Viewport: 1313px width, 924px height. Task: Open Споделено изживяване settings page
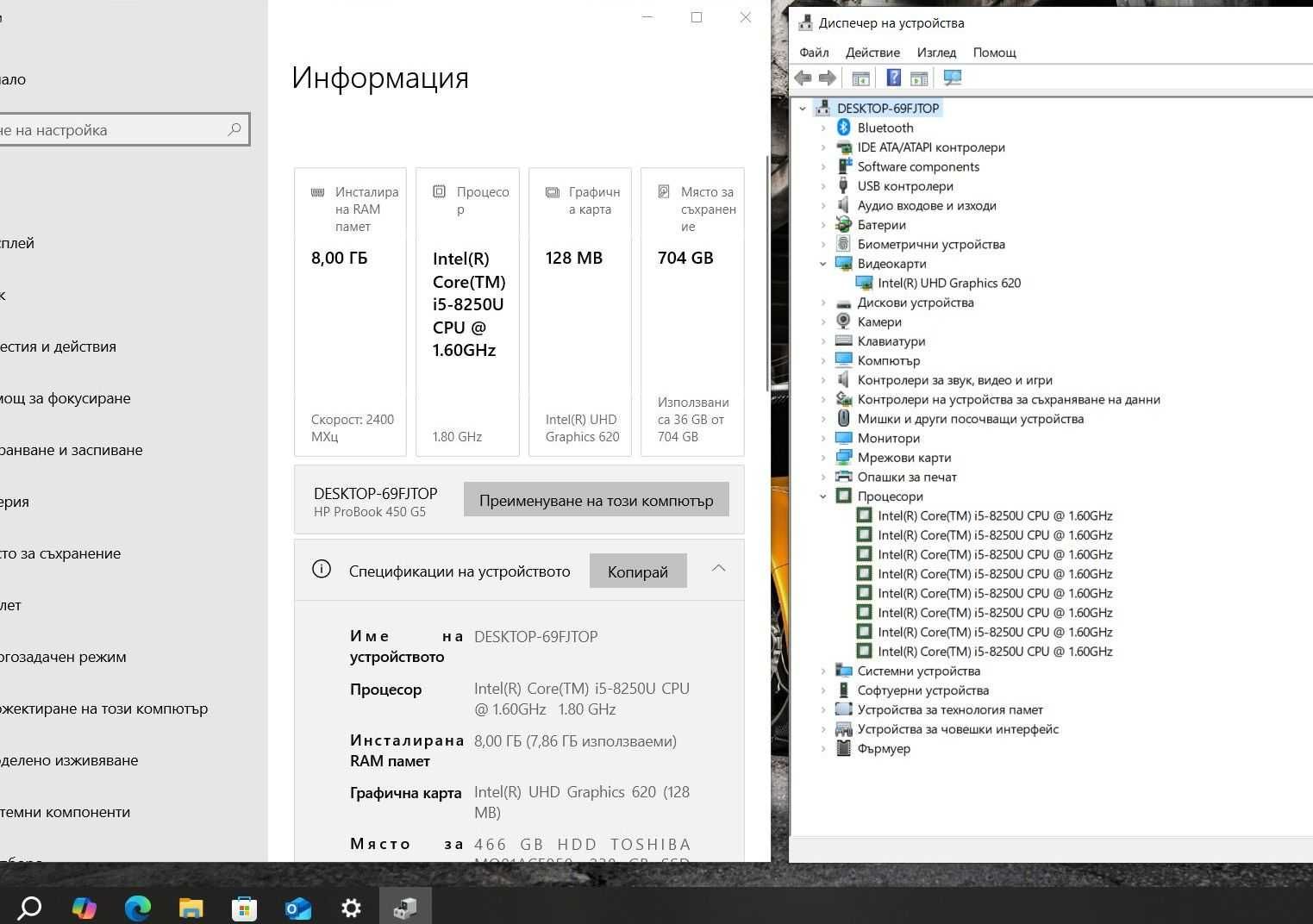(x=69, y=760)
